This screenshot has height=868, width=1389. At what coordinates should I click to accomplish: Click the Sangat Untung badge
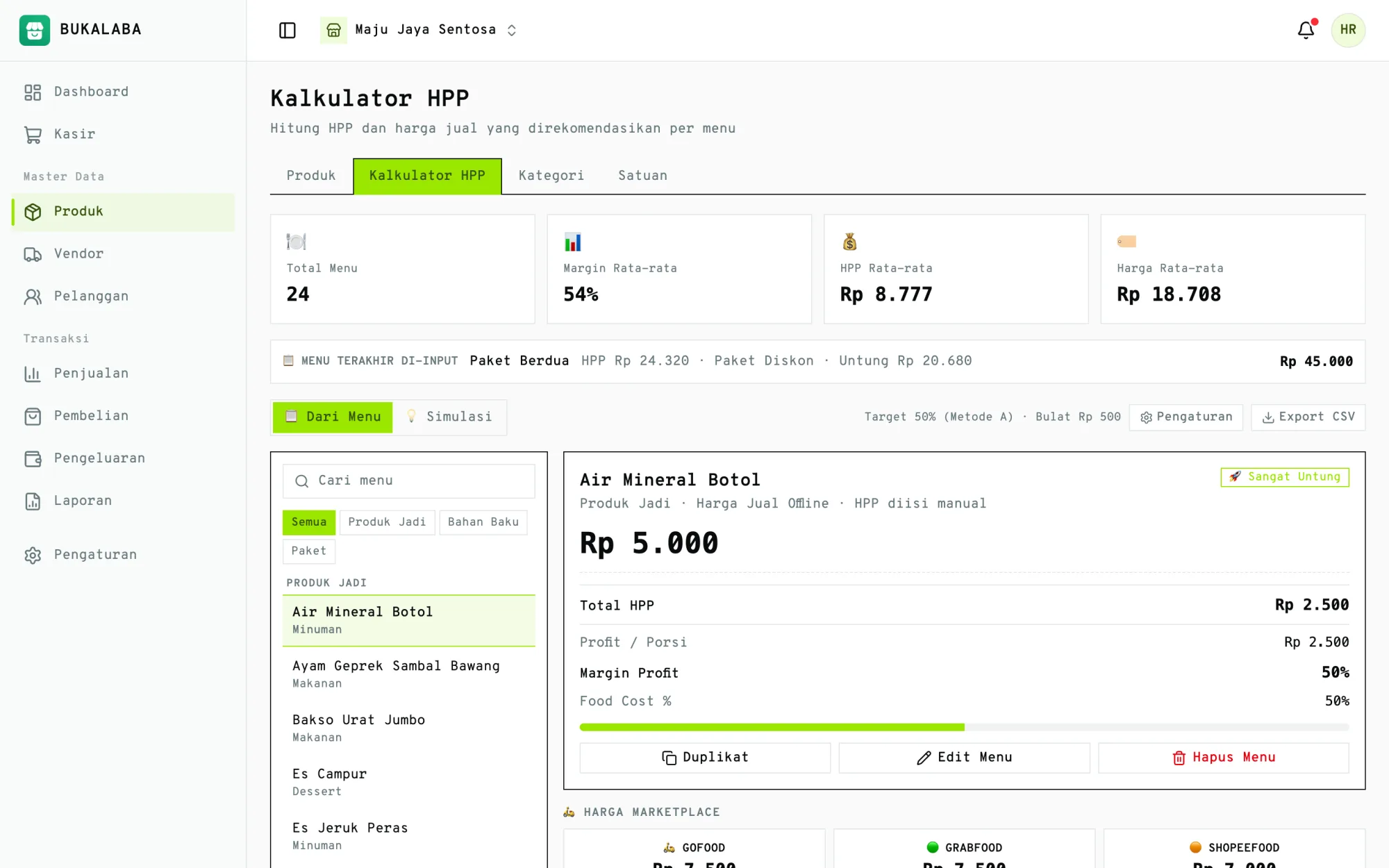1285,477
